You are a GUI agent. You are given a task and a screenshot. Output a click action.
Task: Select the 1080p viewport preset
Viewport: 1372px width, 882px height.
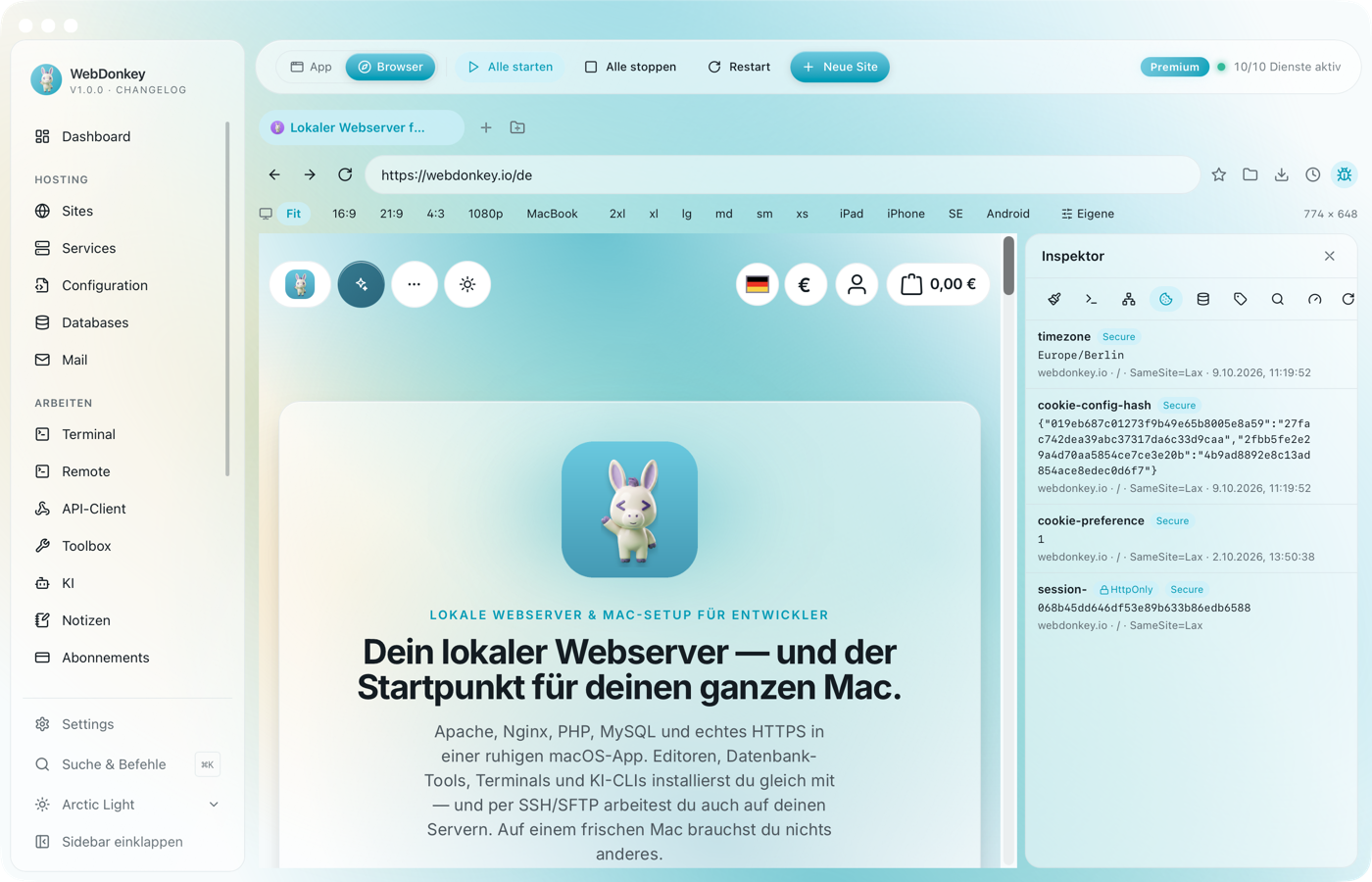click(485, 214)
